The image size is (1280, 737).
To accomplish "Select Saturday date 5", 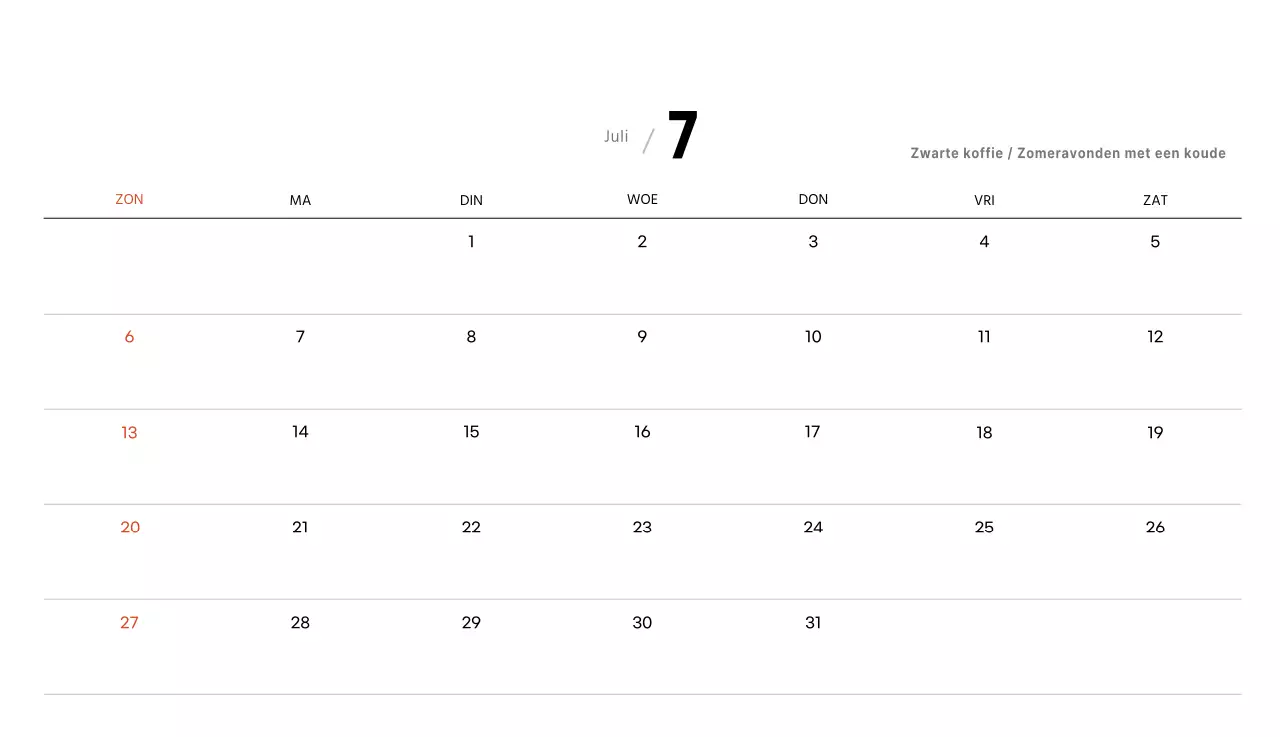I will click(x=1155, y=242).
